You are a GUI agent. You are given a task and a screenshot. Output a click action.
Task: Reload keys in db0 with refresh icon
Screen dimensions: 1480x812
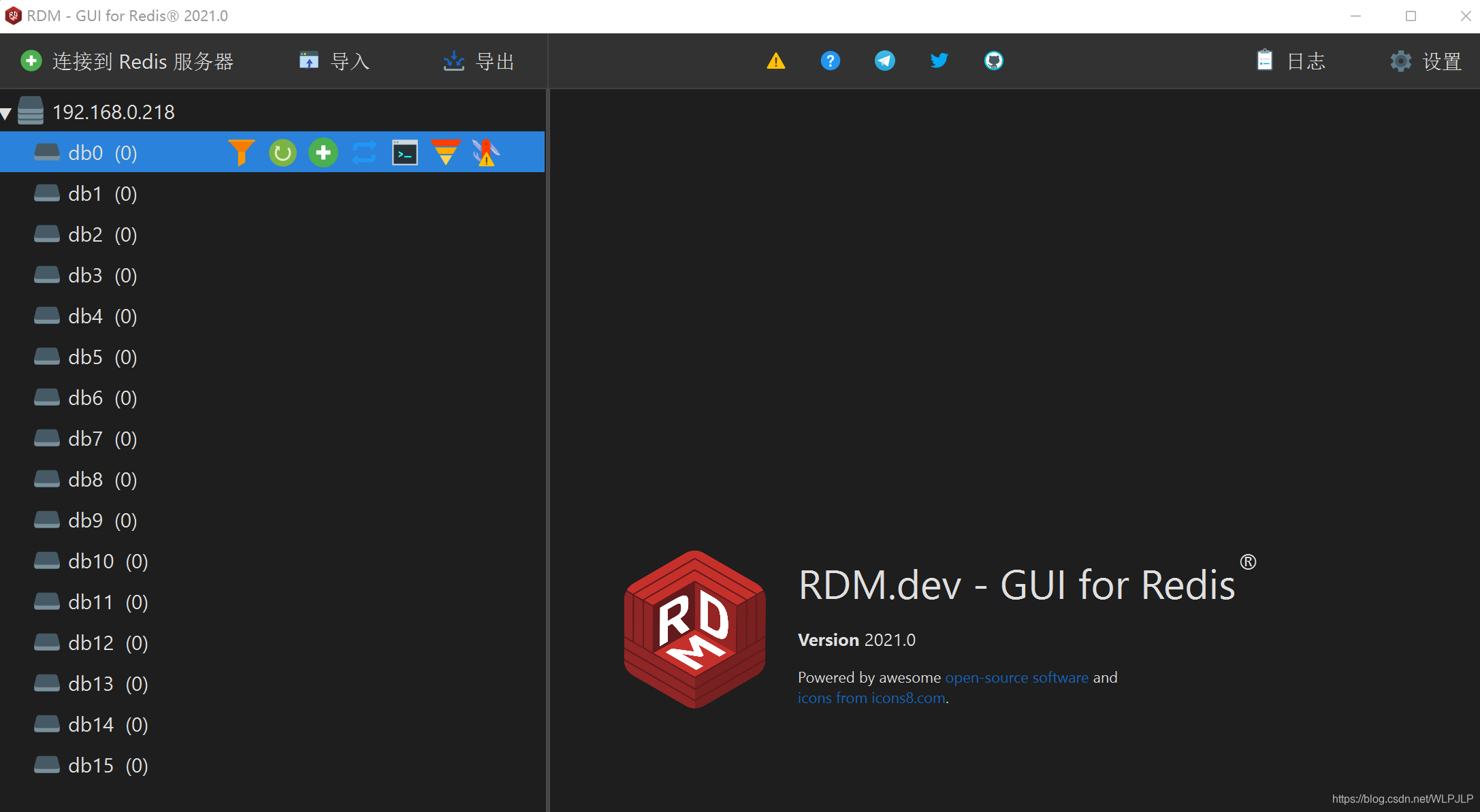(x=283, y=152)
